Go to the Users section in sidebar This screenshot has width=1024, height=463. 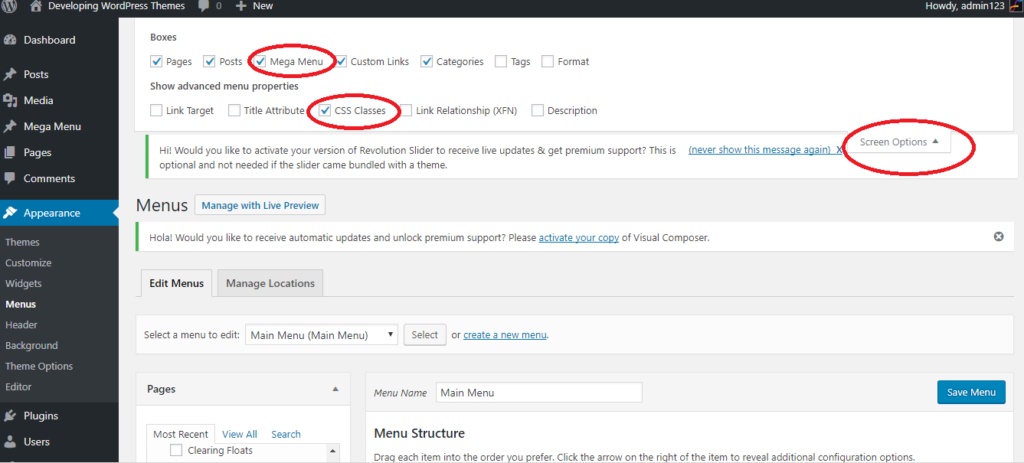(36, 441)
